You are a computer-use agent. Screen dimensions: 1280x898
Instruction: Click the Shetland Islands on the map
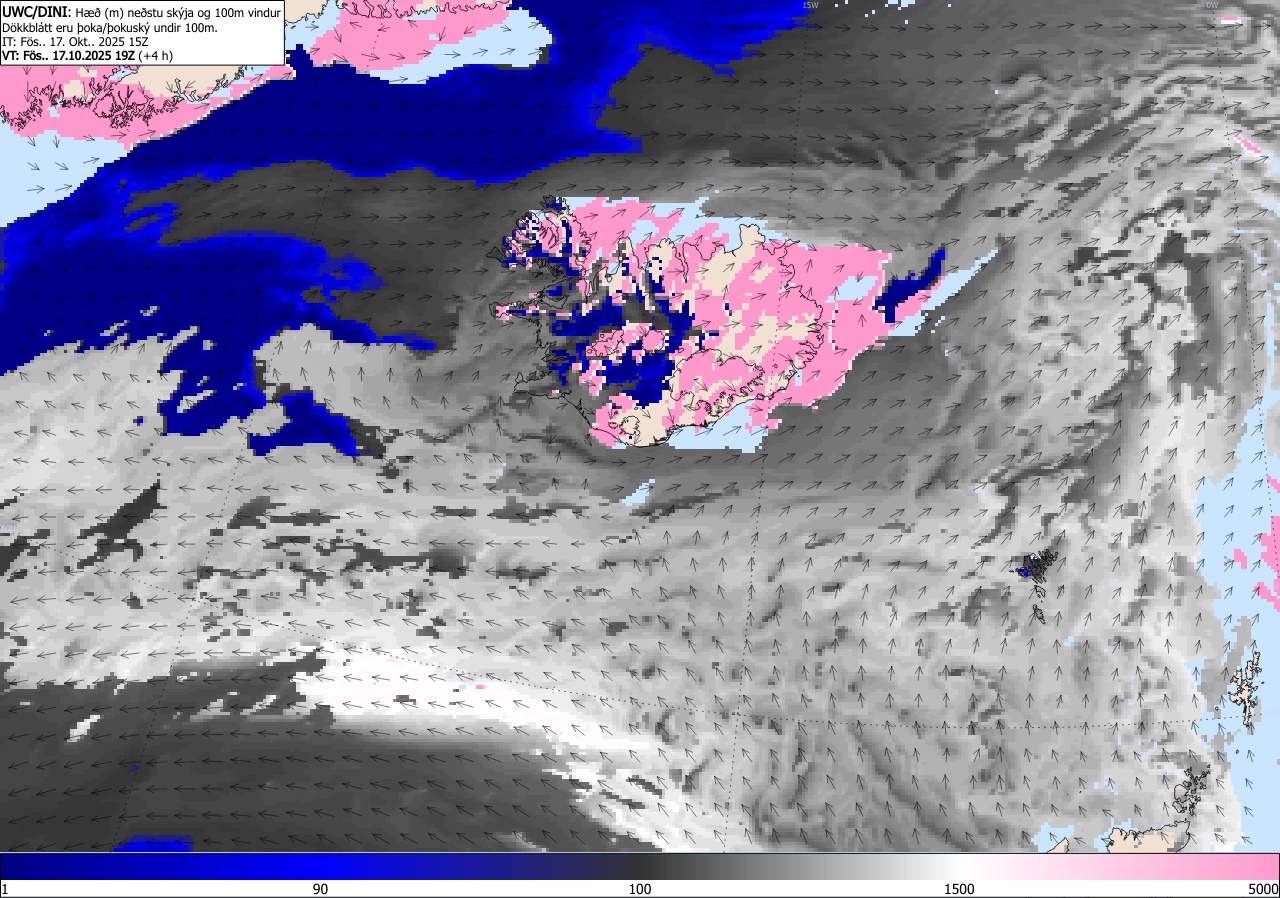pos(1245,690)
